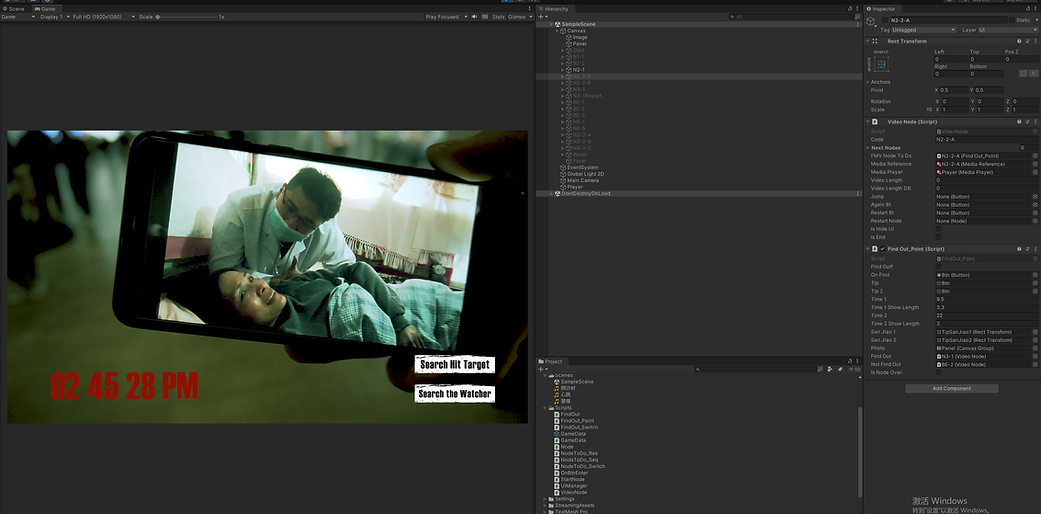Image resolution: width=1041 pixels, height=514 pixels.
Task: Expand DontDestroyOnLoad scene in Hierarchy
Action: (x=552, y=194)
